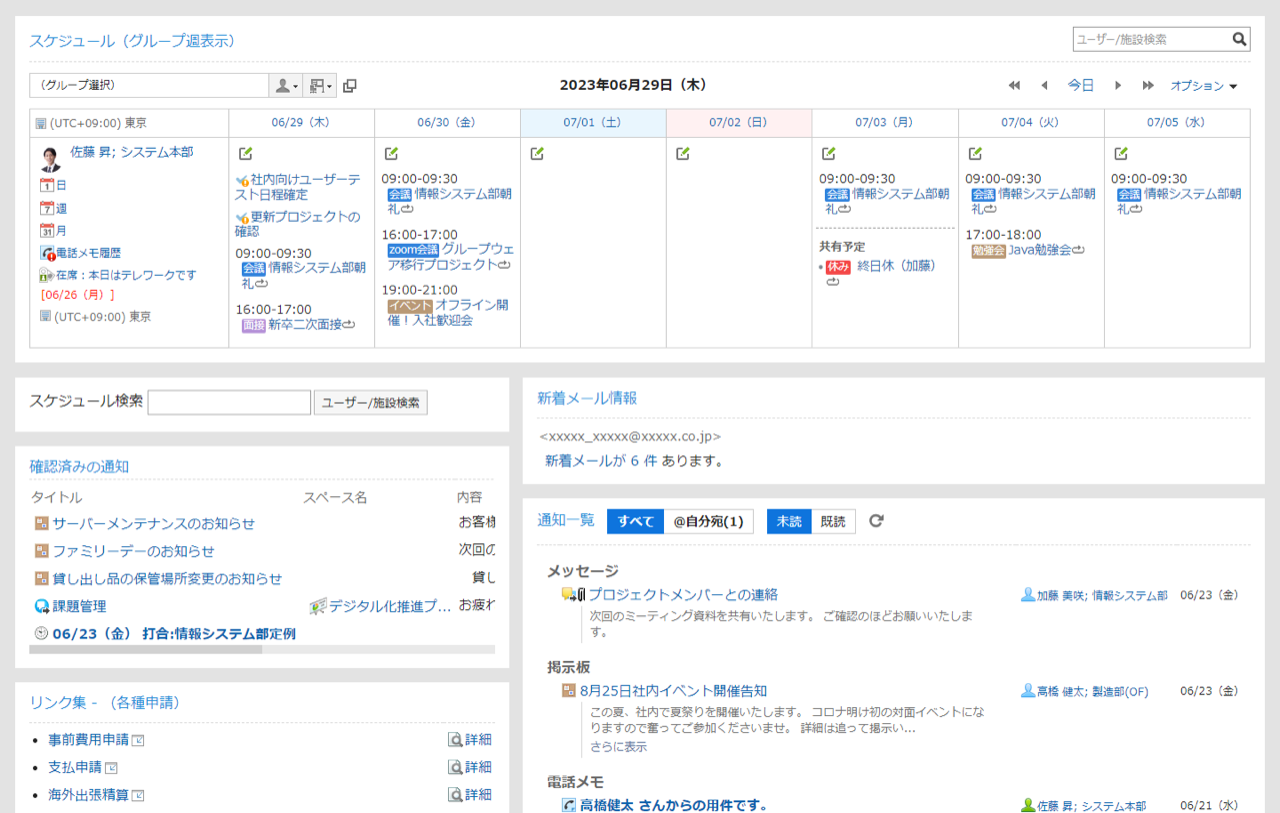
Task: Show unread notifications with 未読
Action: 789,521
